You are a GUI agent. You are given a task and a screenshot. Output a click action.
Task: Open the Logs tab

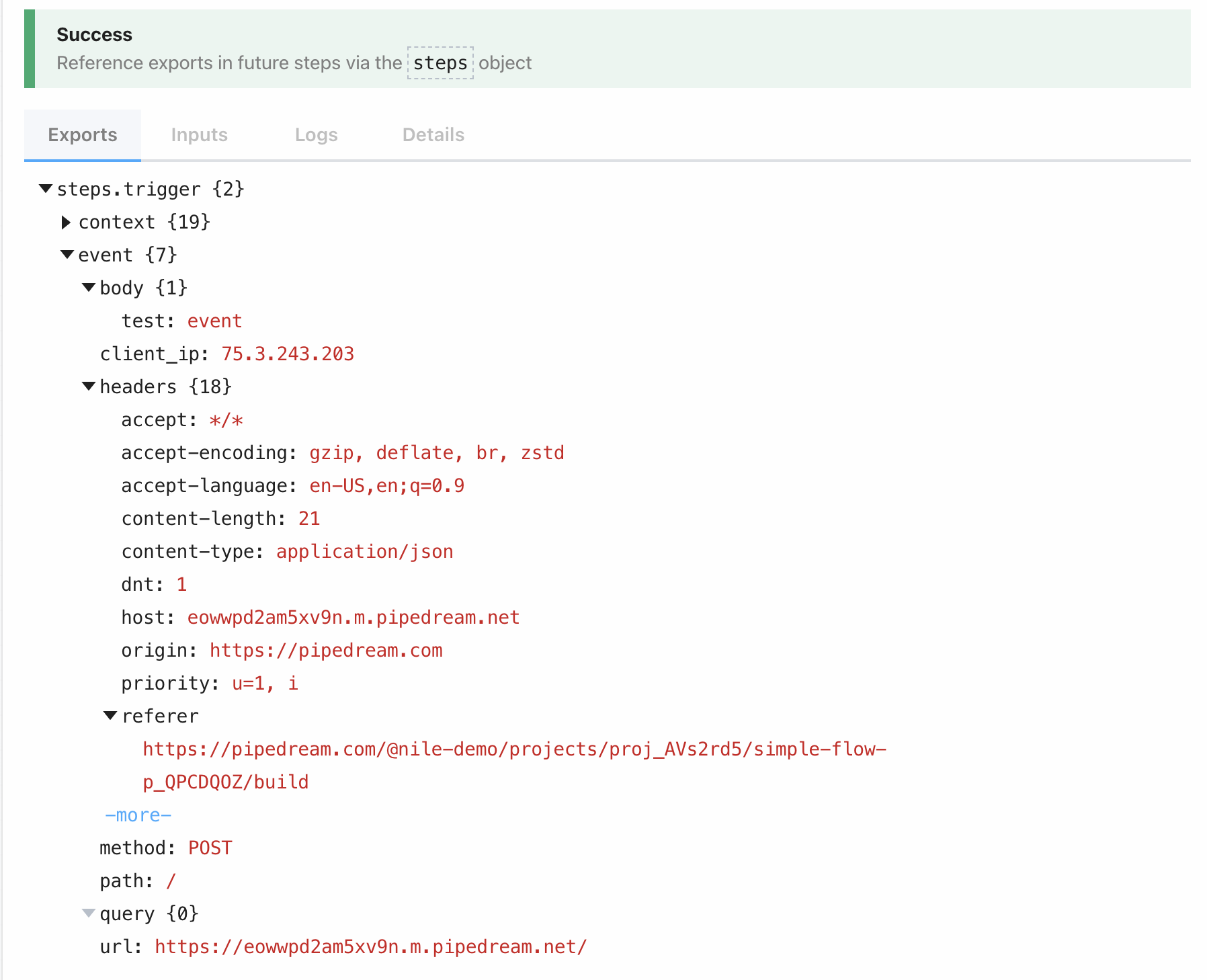pos(316,135)
